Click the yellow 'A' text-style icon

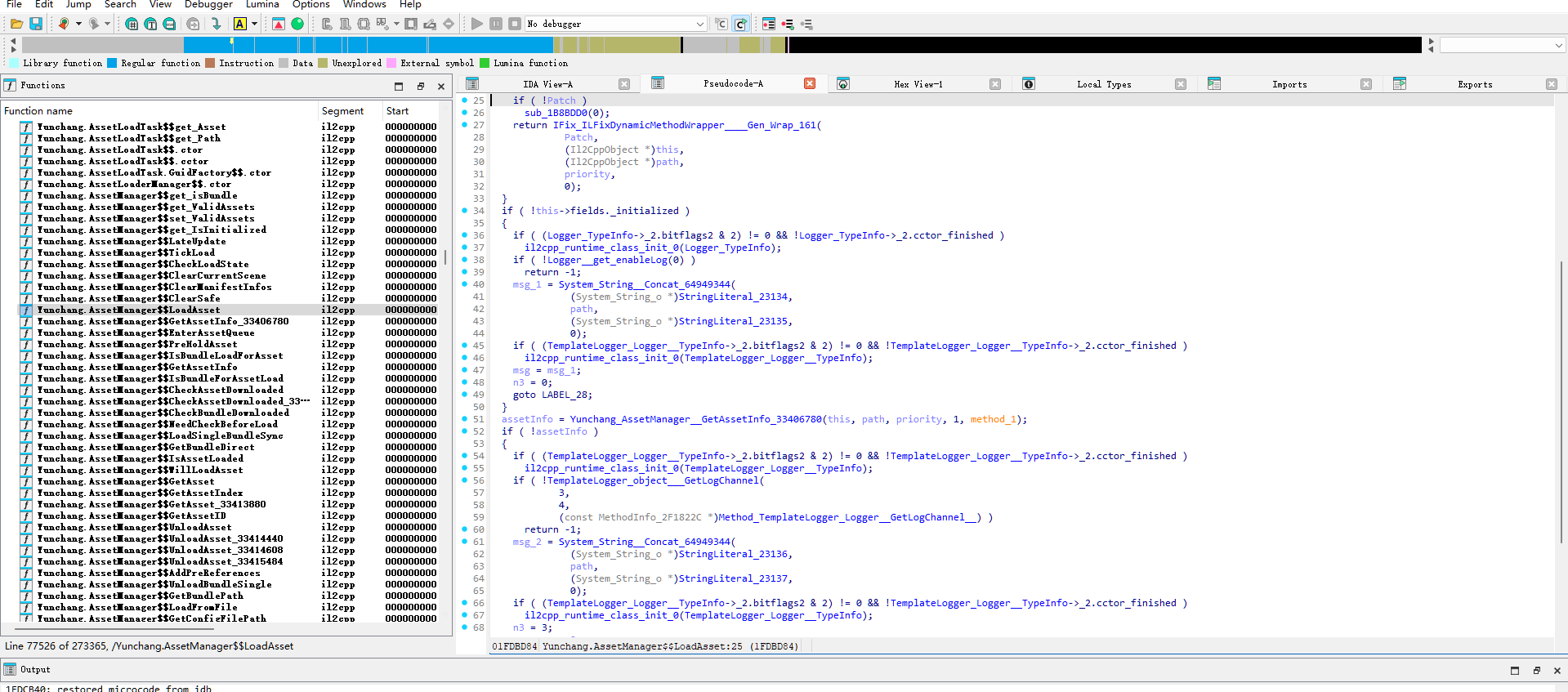(x=240, y=24)
